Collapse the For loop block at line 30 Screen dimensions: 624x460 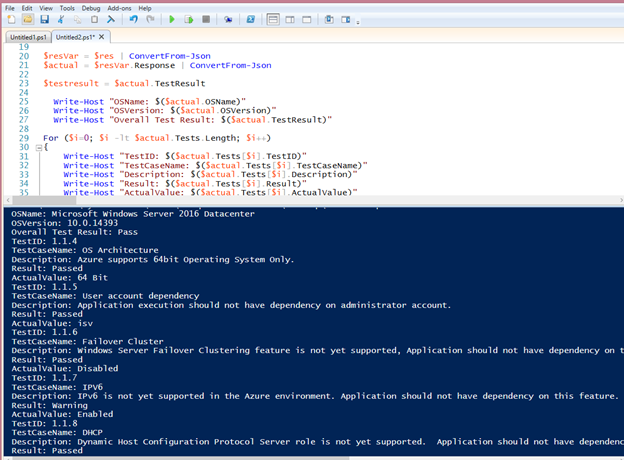[39, 148]
